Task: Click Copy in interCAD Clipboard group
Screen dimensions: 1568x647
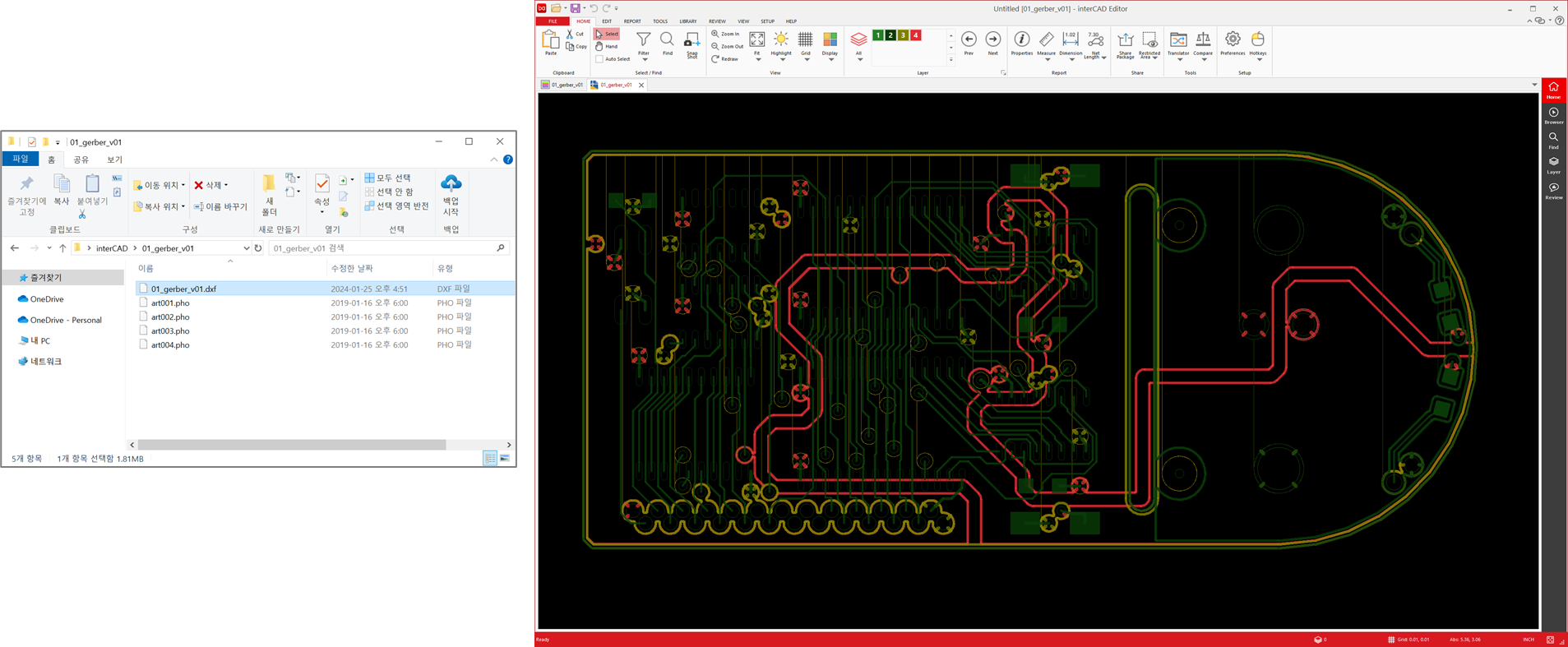Action: pos(576,46)
